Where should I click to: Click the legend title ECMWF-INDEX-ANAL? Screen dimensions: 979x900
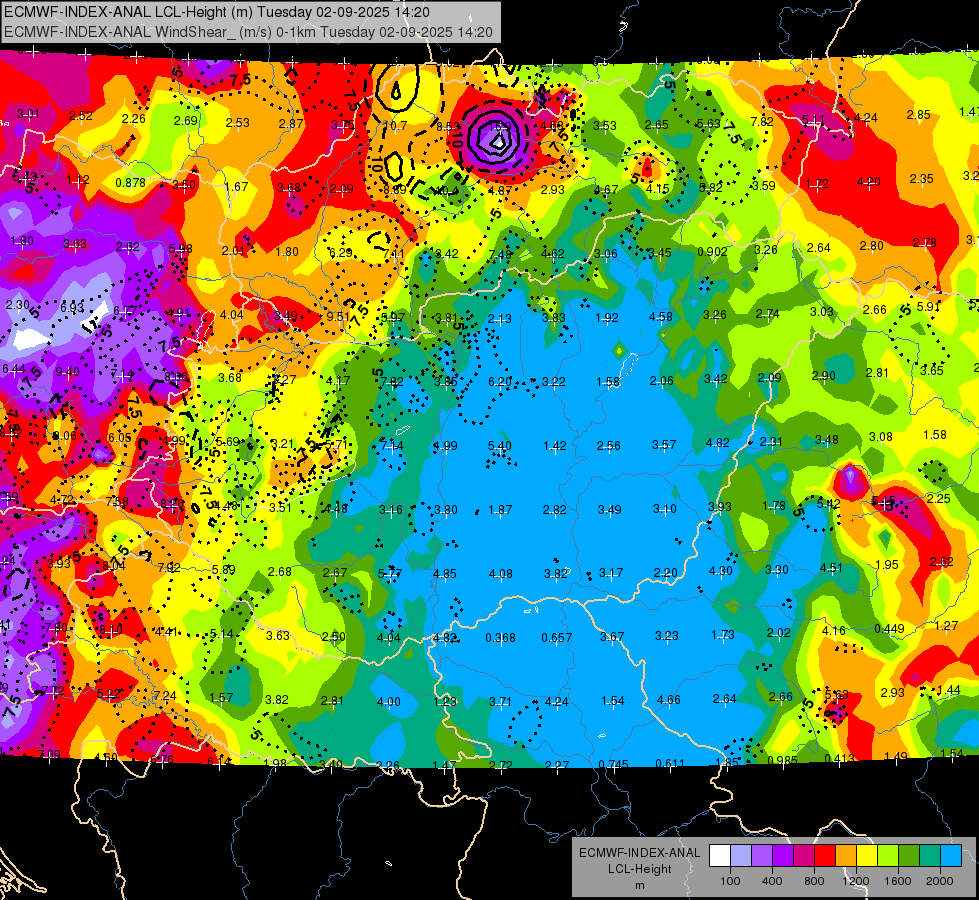[639, 853]
